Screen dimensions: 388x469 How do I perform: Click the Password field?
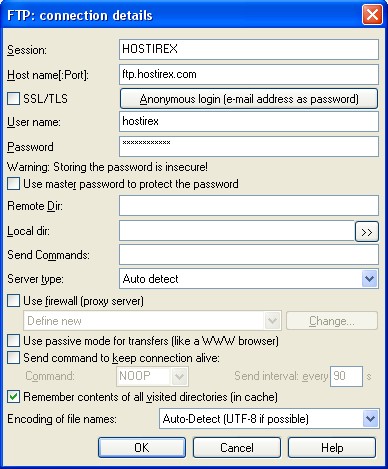(x=249, y=146)
